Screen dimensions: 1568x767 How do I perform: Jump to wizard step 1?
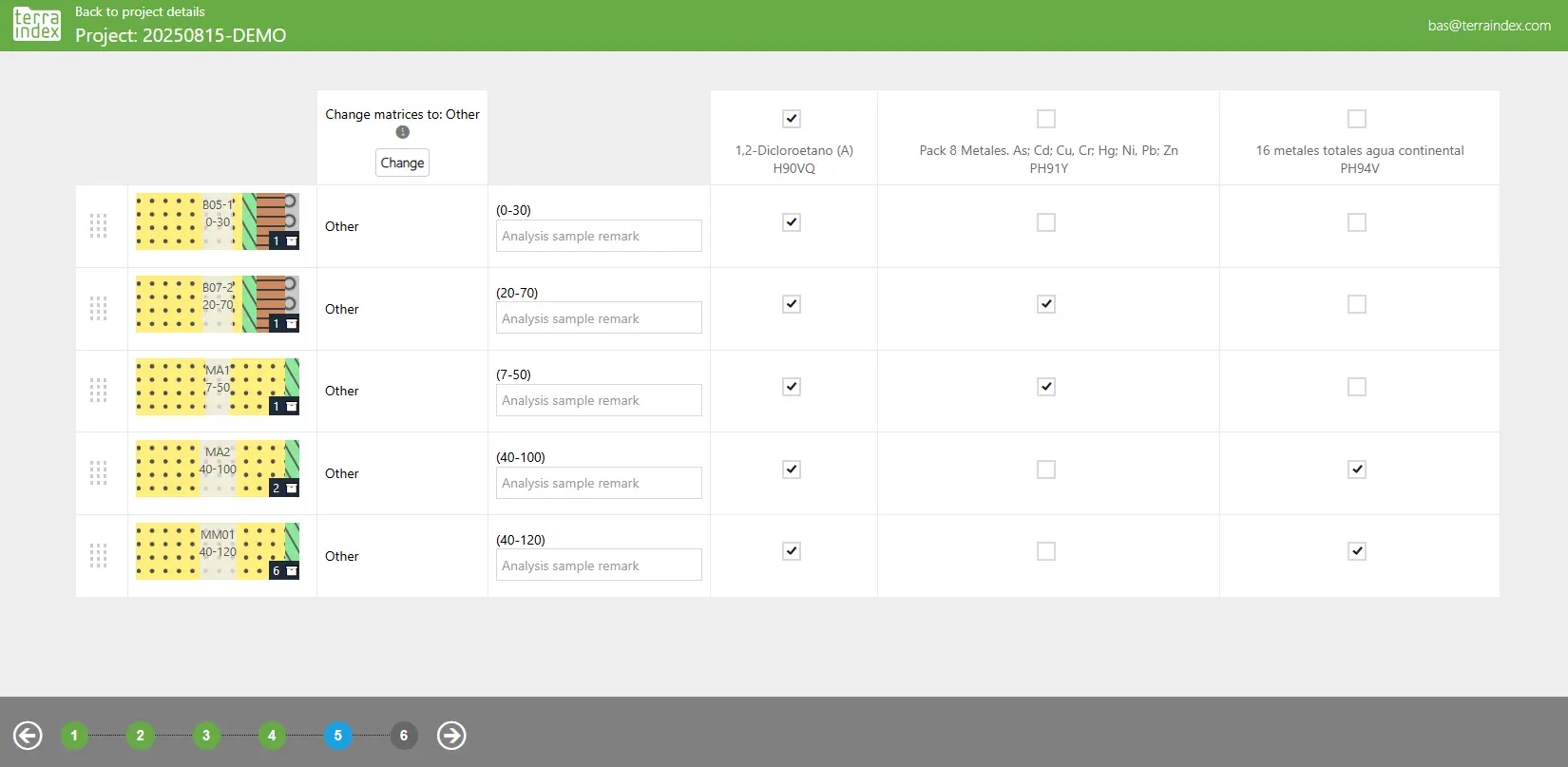[74, 735]
